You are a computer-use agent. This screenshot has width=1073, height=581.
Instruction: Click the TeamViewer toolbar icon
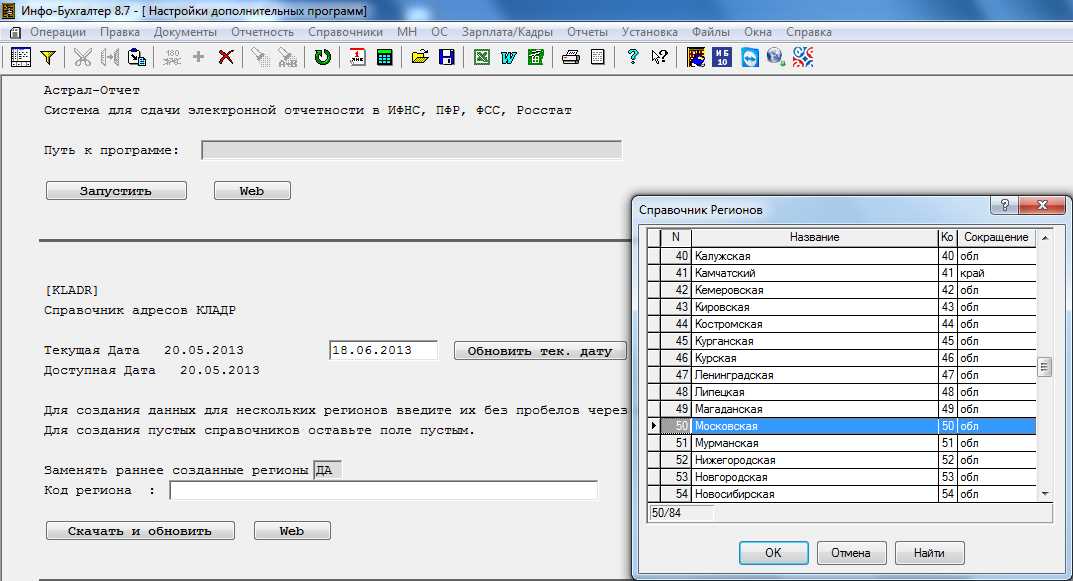point(749,57)
